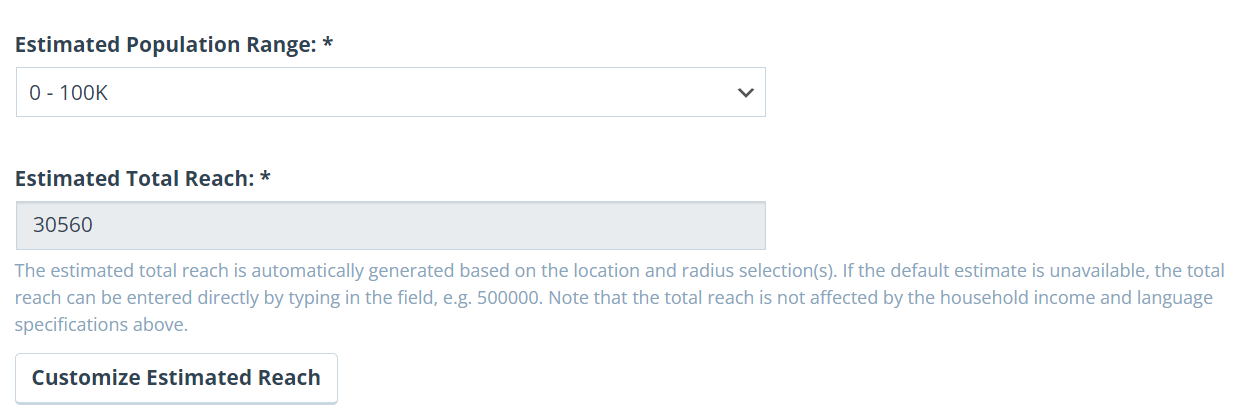
Task: Select the '0 - 100K' value text
Action: 68,93
